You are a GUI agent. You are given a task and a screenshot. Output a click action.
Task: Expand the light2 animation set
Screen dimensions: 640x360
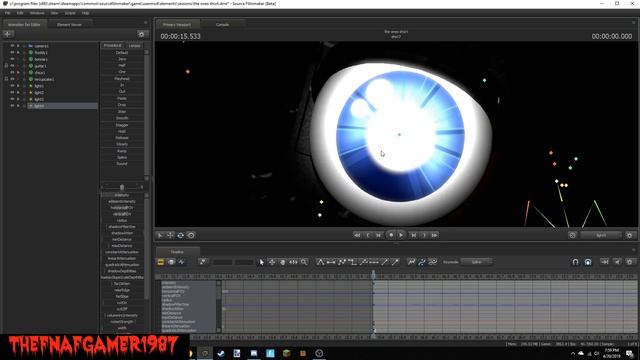coord(24,92)
